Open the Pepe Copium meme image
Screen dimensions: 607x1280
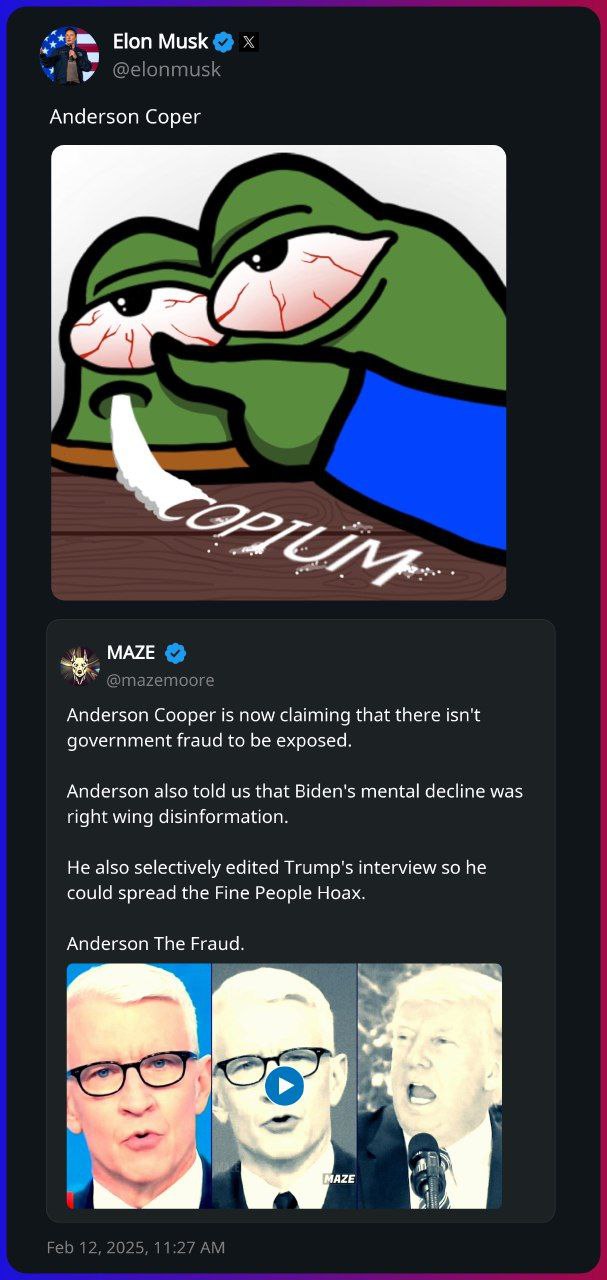click(279, 373)
